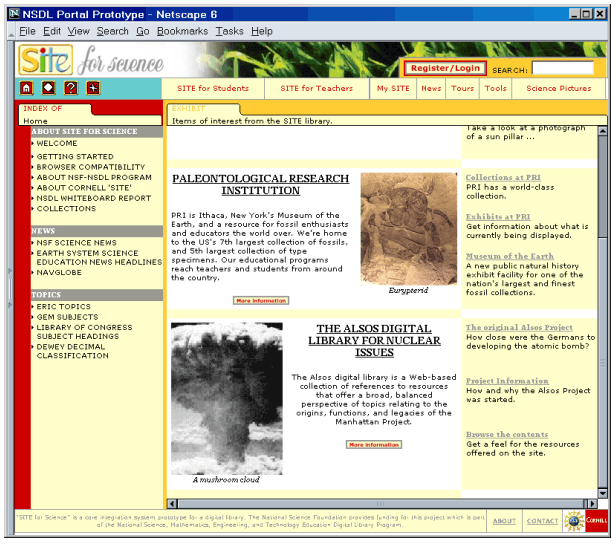Click horizontal scrollbar left arrow
This screenshot has height=544, width=616.
(x=172, y=504)
